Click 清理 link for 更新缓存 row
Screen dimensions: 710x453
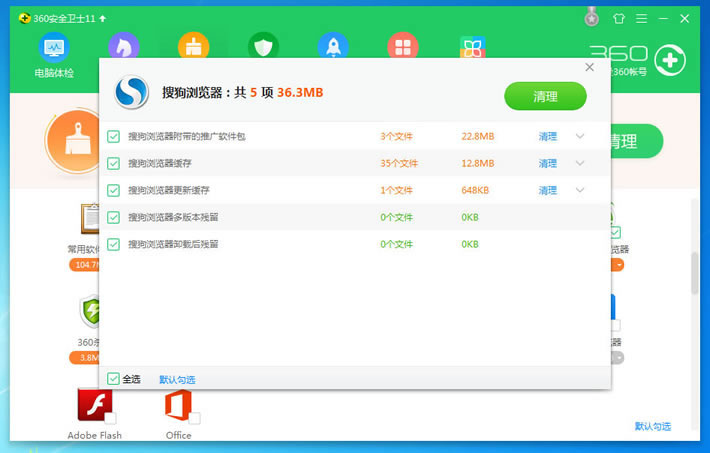point(547,190)
